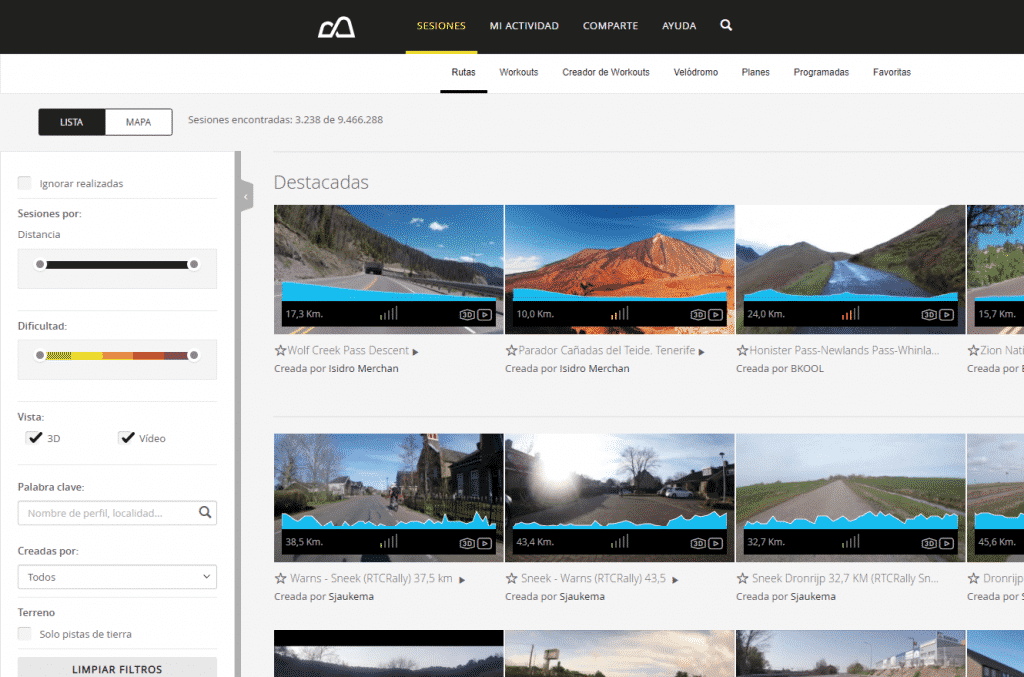
Task: Click Distancia slider right handle
Action: 193,264
